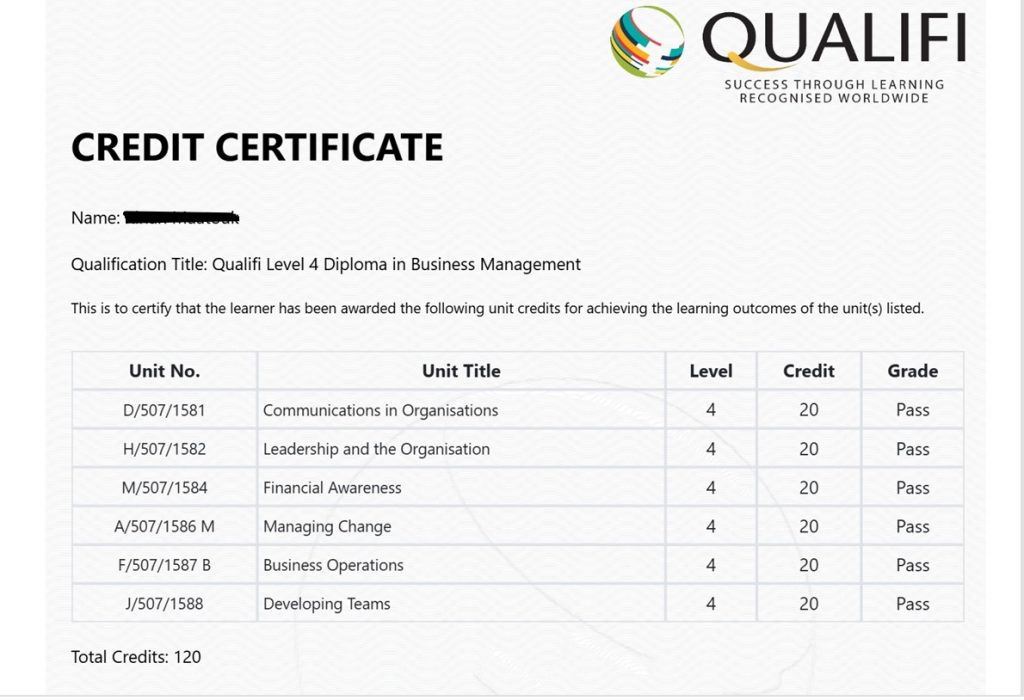The image size is (1024, 700).
Task: Click the Grade column header
Action: tap(912, 371)
